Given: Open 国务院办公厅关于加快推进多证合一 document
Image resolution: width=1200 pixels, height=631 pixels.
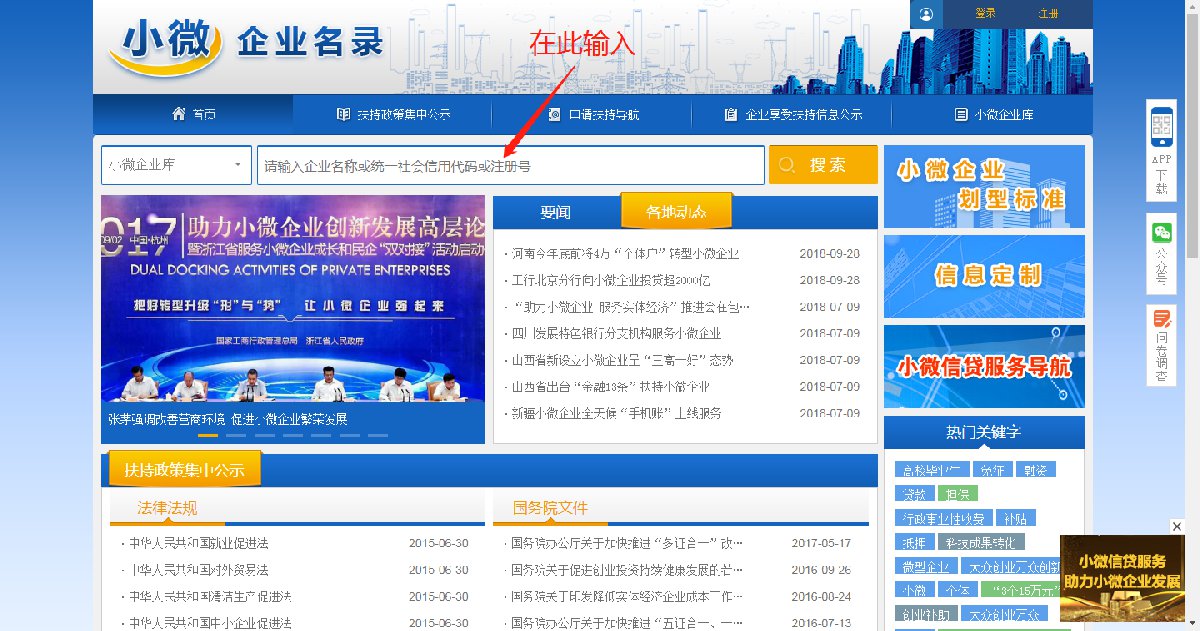Looking at the screenshot, I should pos(627,543).
